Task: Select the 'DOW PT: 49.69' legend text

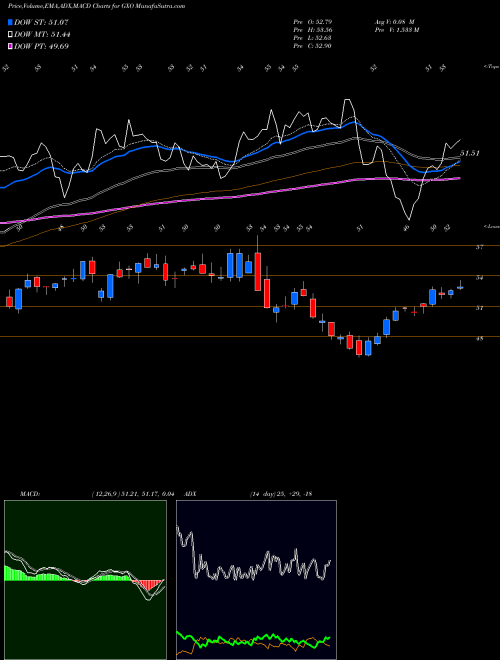Action: coord(42,46)
